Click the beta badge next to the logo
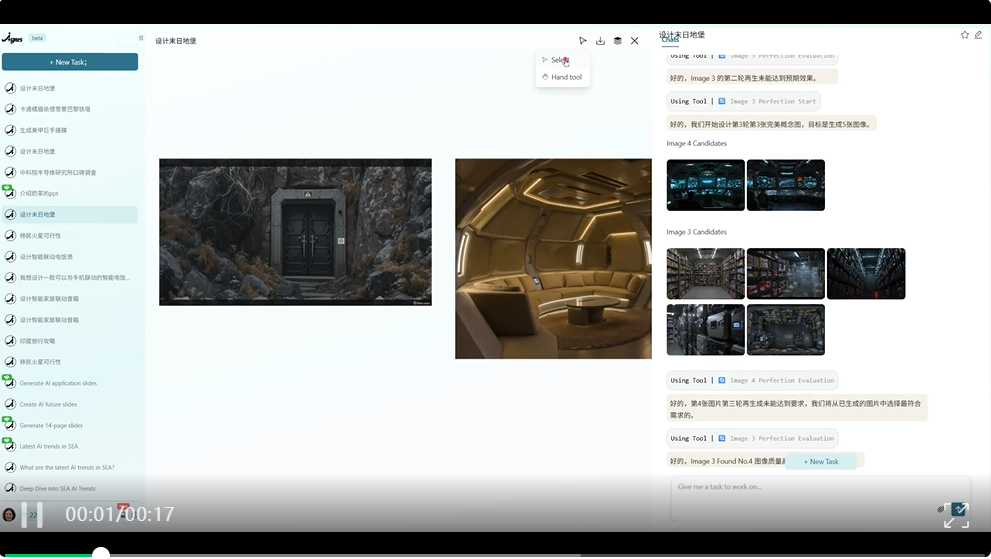 coord(37,38)
